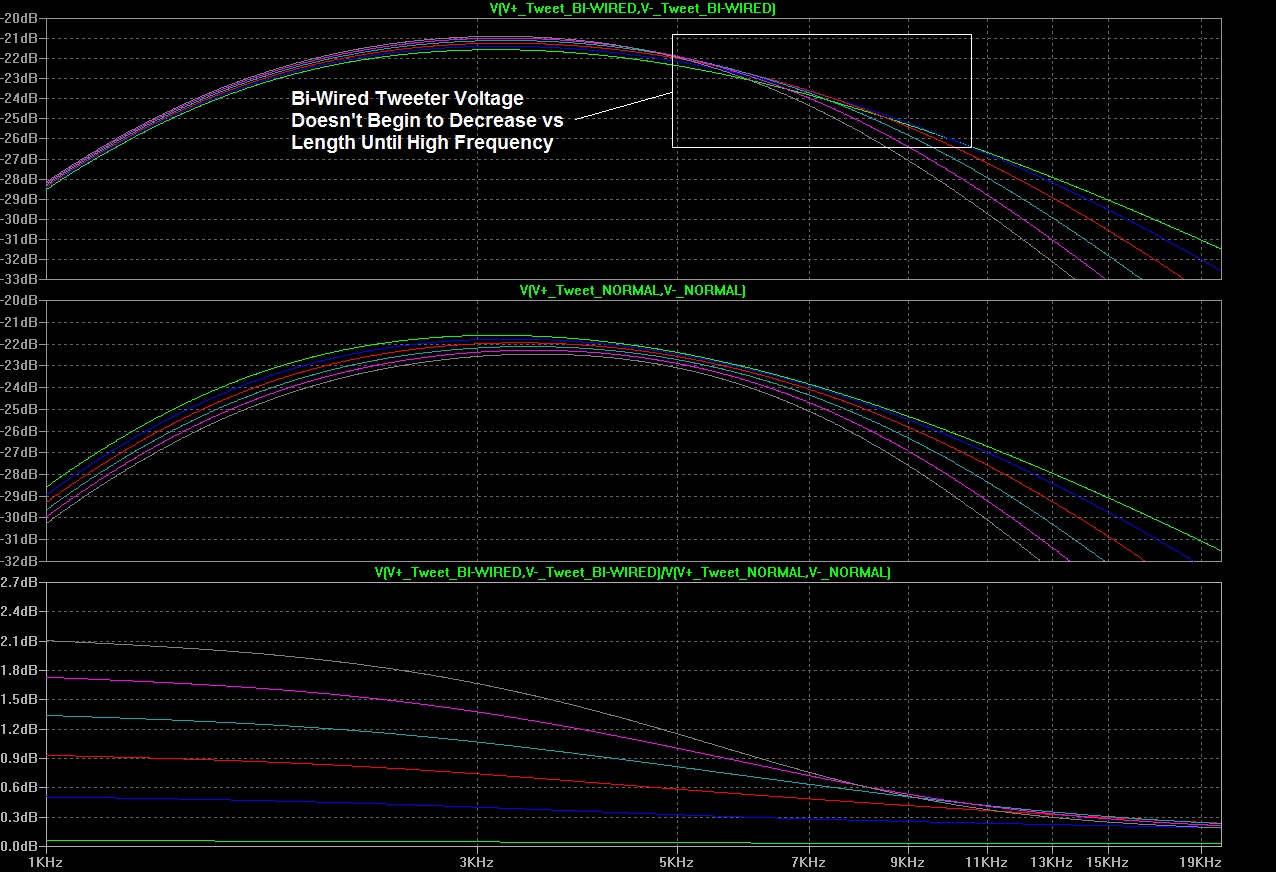Click the 0.6dB label on bottom pane axis
The height and width of the screenshot is (872, 1276).
pos(19,788)
